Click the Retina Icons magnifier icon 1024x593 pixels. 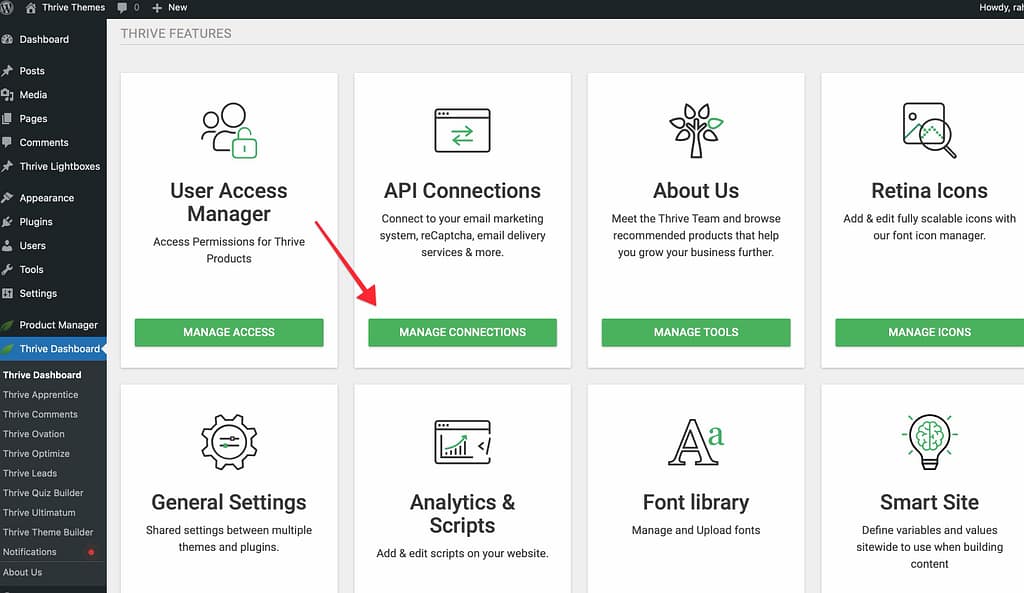tap(929, 131)
